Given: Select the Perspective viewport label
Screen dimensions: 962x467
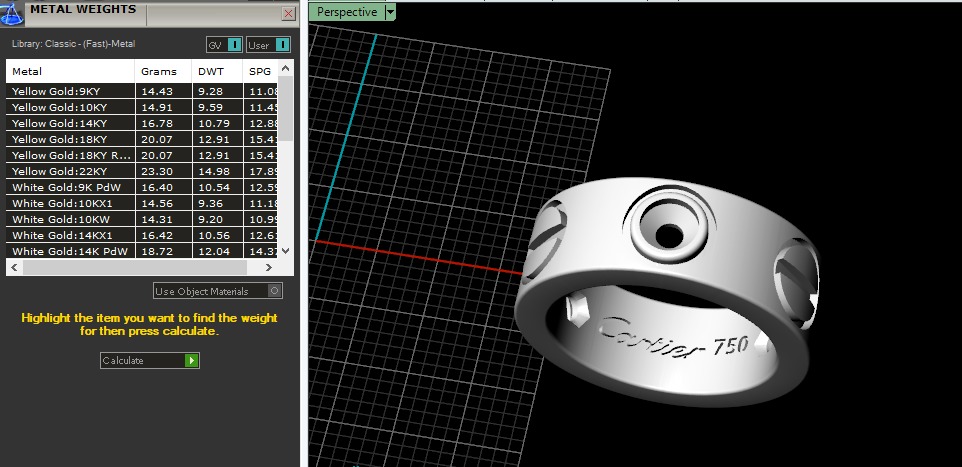Looking at the screenshot, I should click(347, 12).
